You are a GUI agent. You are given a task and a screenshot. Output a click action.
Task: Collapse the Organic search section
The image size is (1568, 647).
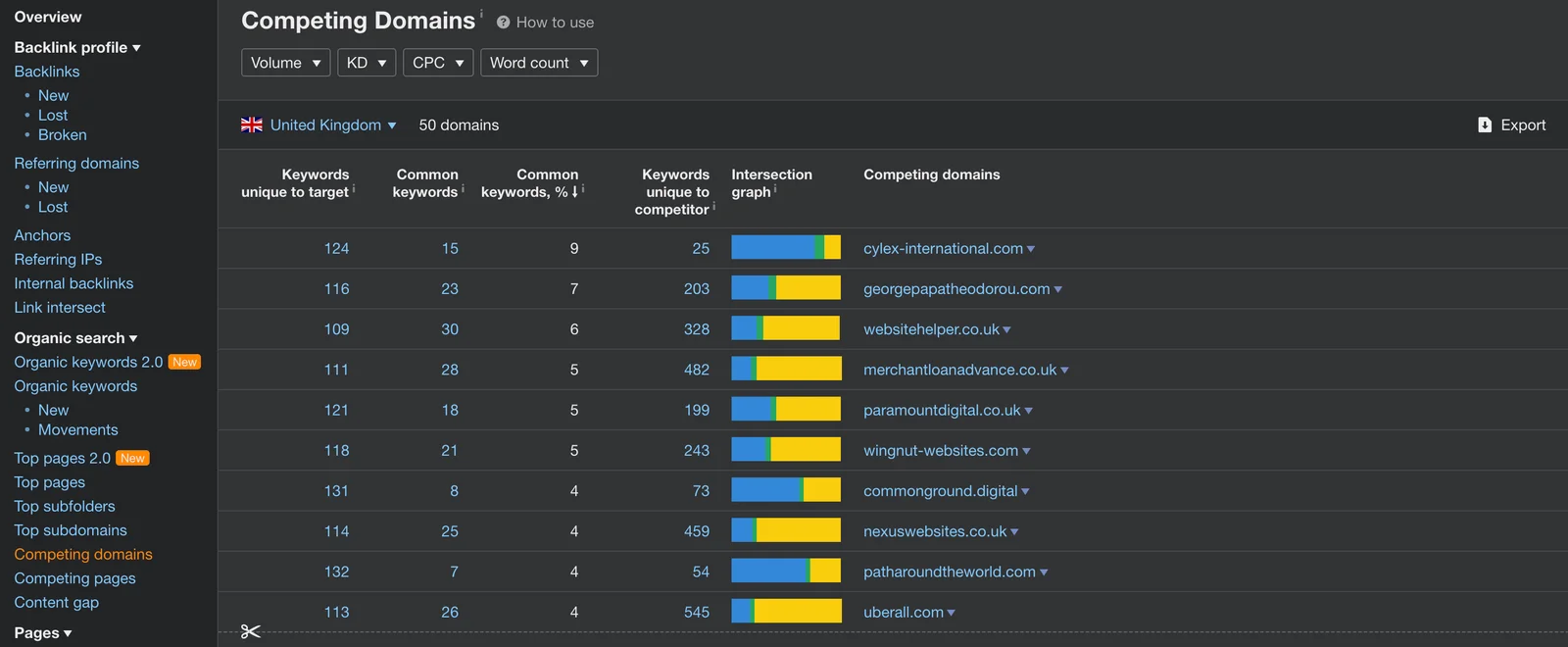[75, 338]
